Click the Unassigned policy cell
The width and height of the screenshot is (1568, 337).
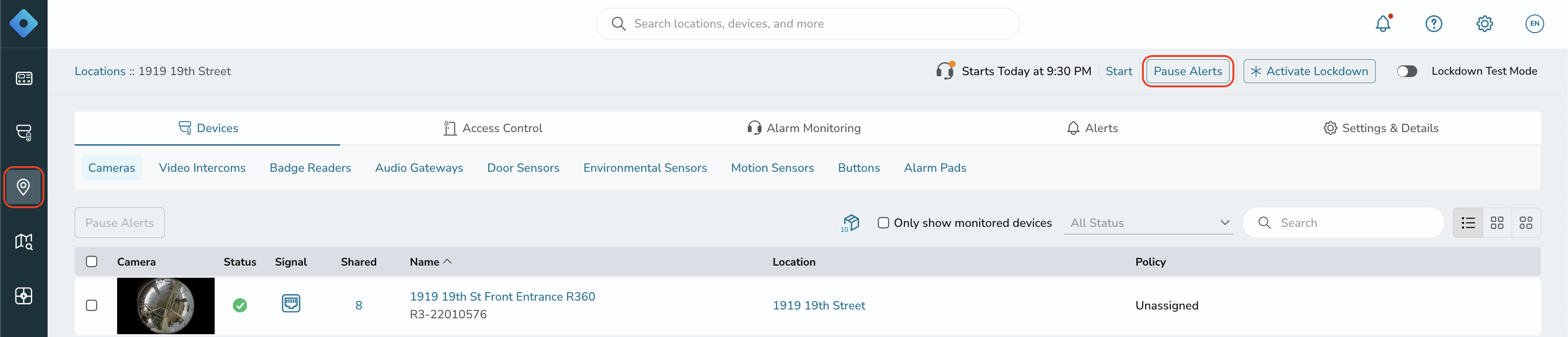tap(1166, 305)
